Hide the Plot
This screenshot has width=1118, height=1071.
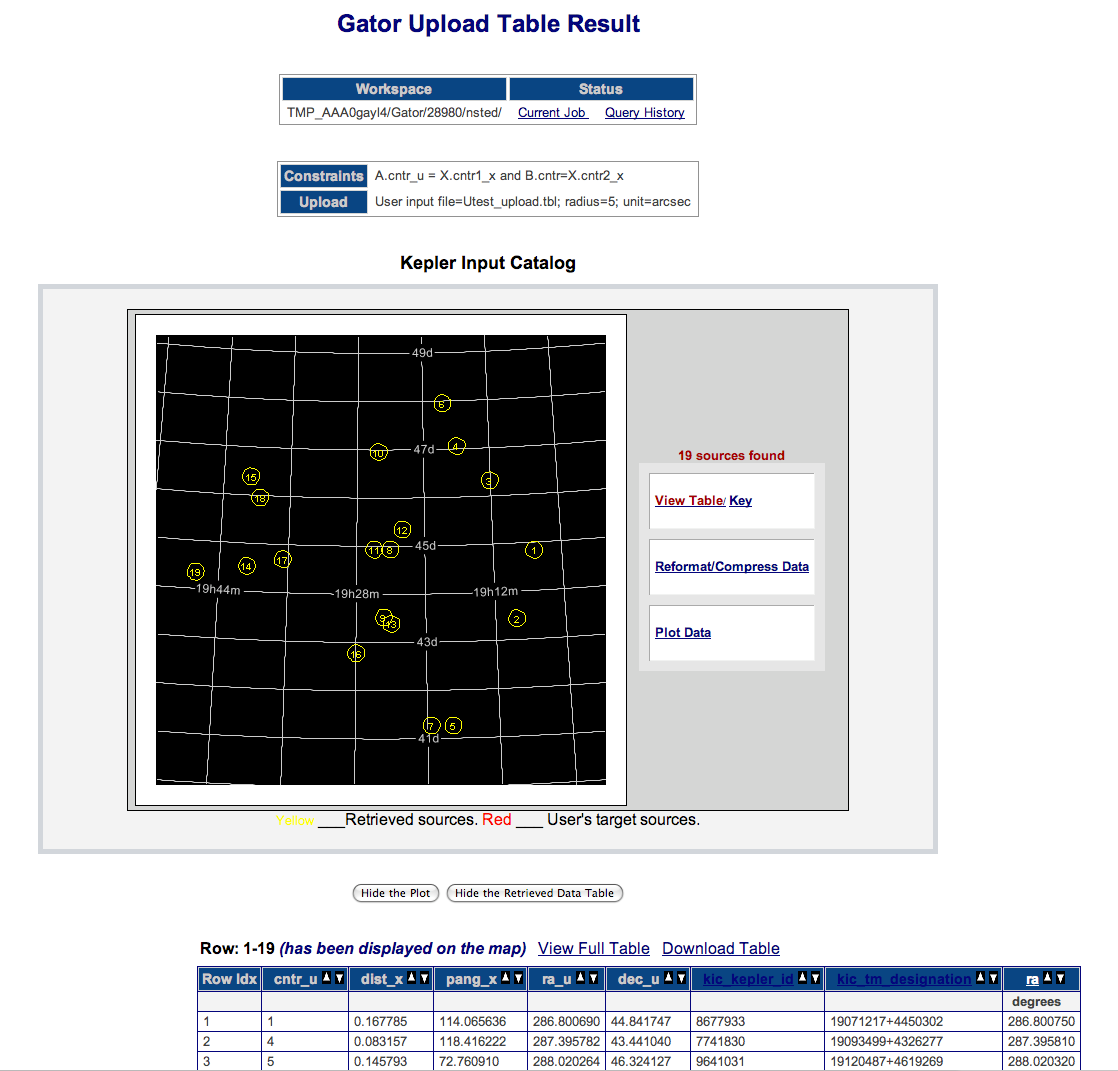click(x=397, y=893)
